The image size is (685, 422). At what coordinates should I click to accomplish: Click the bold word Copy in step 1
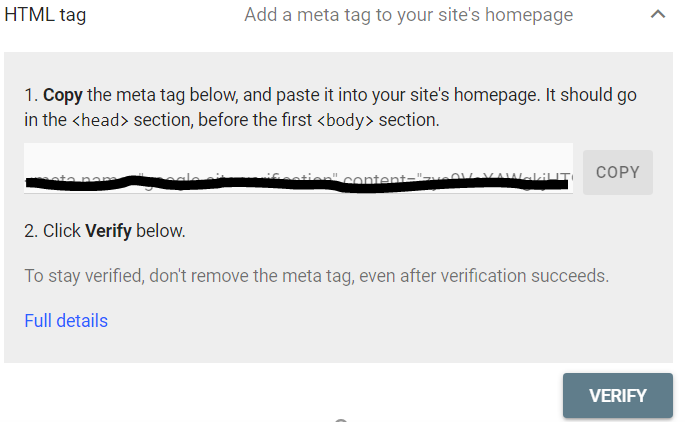pyautogui.click(x=62, y=96)
